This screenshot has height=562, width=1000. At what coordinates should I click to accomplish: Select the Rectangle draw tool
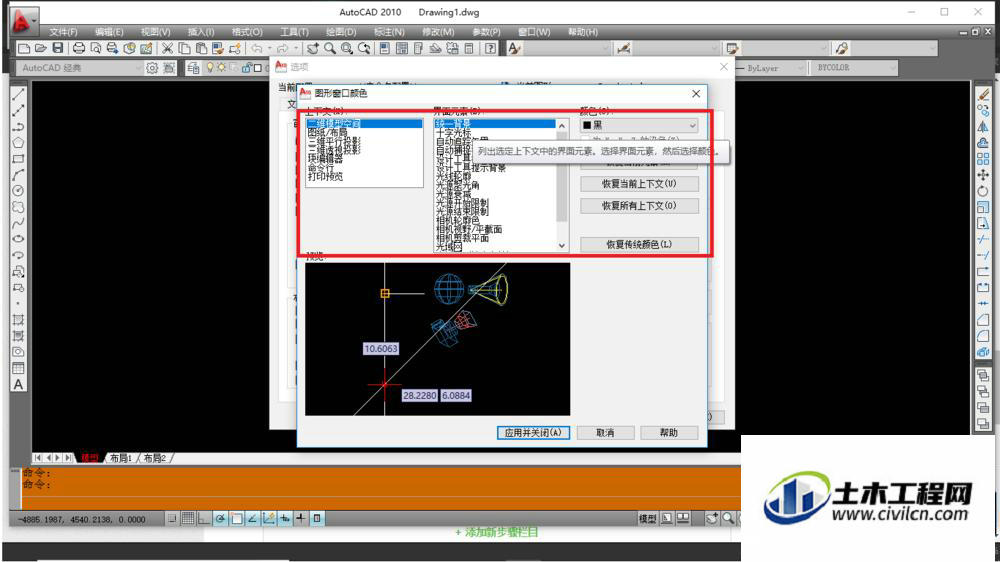click(x=18, y=159)
